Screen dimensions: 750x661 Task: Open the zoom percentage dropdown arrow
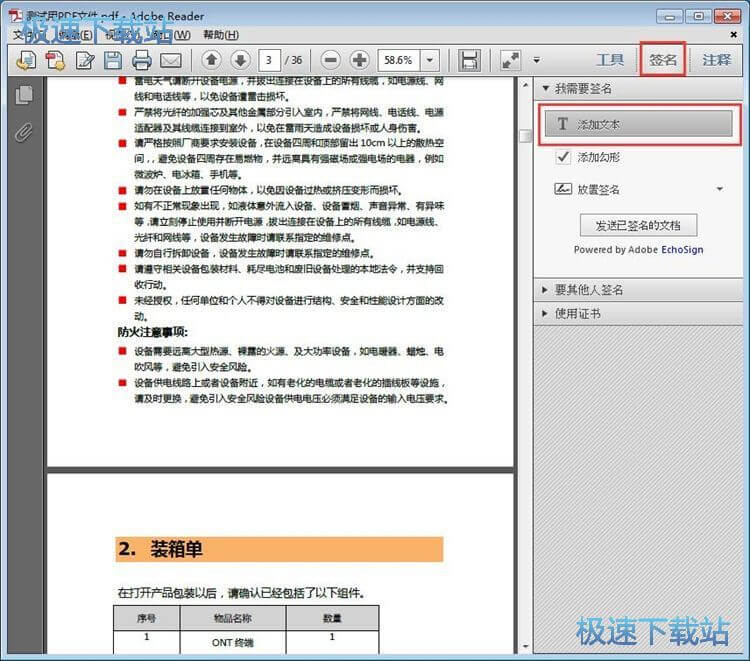[430, 60]
